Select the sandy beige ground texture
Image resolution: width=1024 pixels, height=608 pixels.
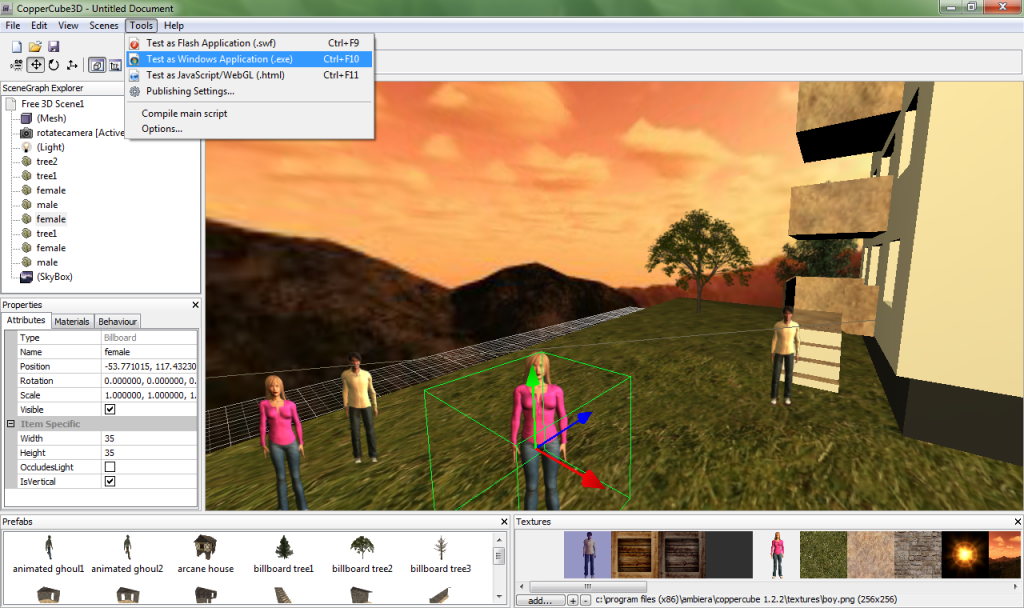871,554
